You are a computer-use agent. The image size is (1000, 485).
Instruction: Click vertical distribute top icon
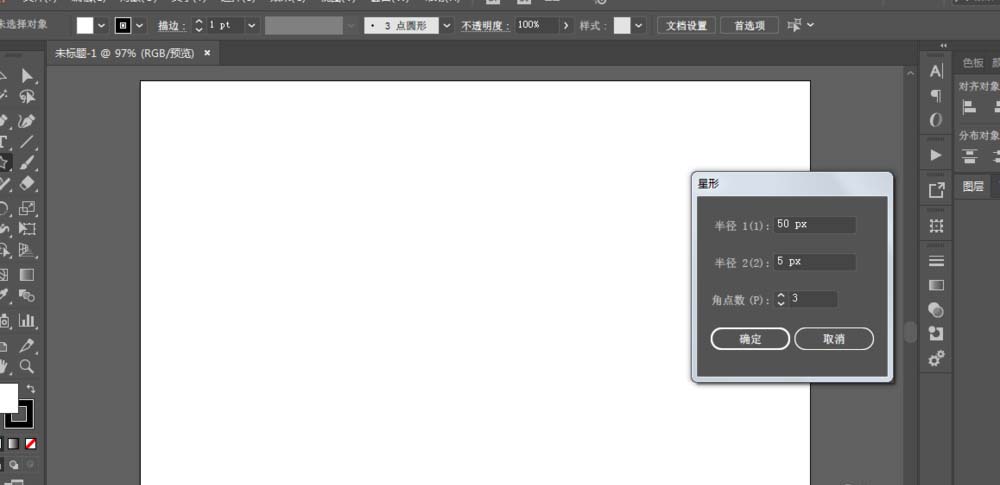[x=969, y=156]
